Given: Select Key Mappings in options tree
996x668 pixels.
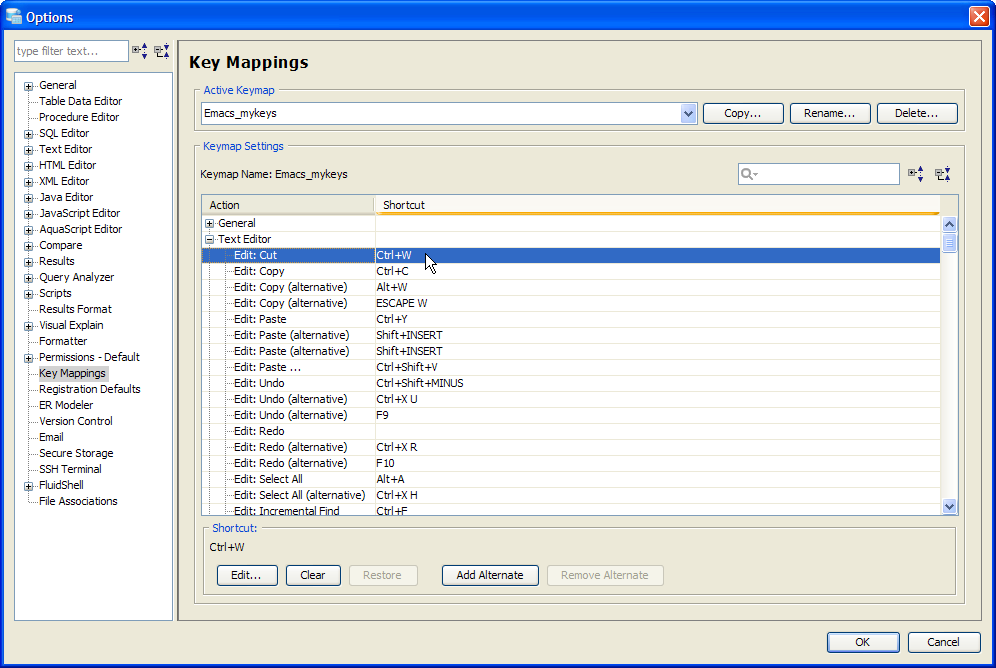Looking at the screenshot, I should tap(72, 373).
